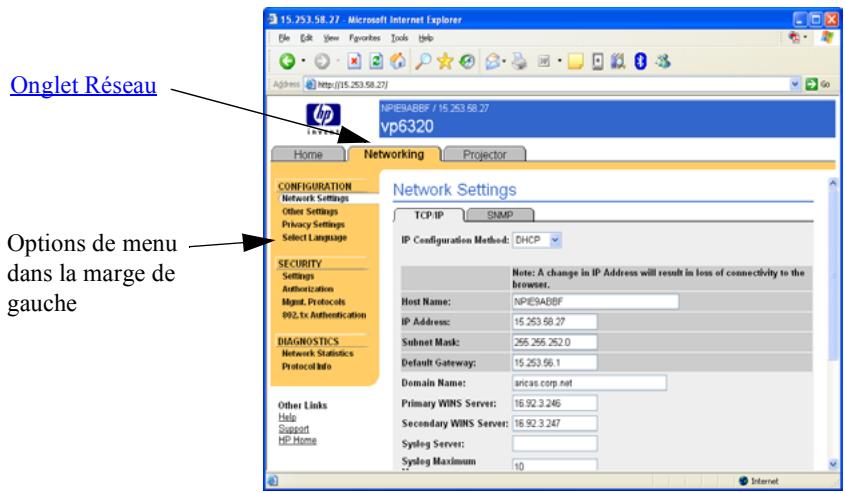Click the Secondary WINS Server field

point(555,423)
